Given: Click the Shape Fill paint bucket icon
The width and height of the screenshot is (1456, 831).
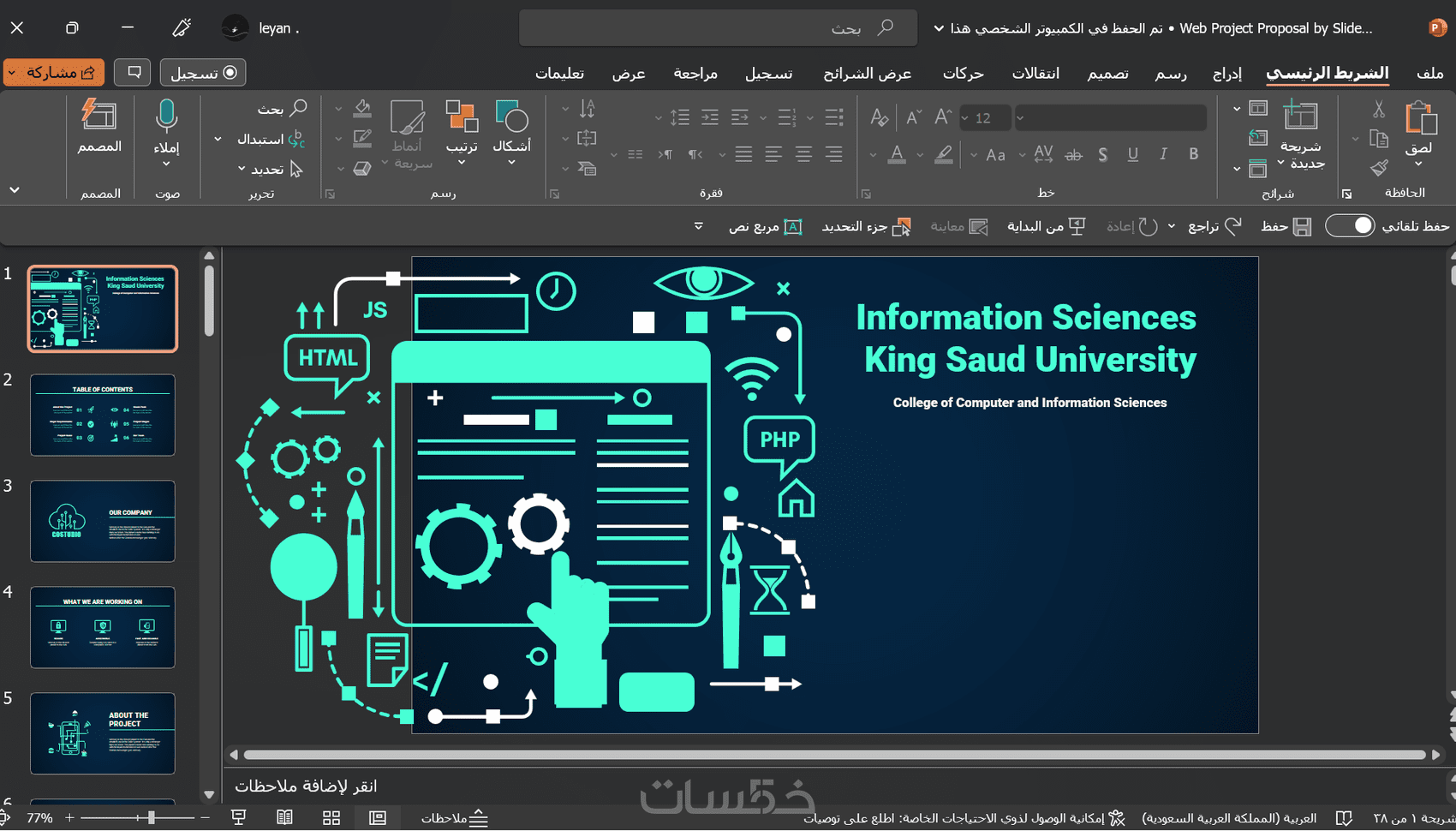Looking at the screenshot, I should (362, 109).
